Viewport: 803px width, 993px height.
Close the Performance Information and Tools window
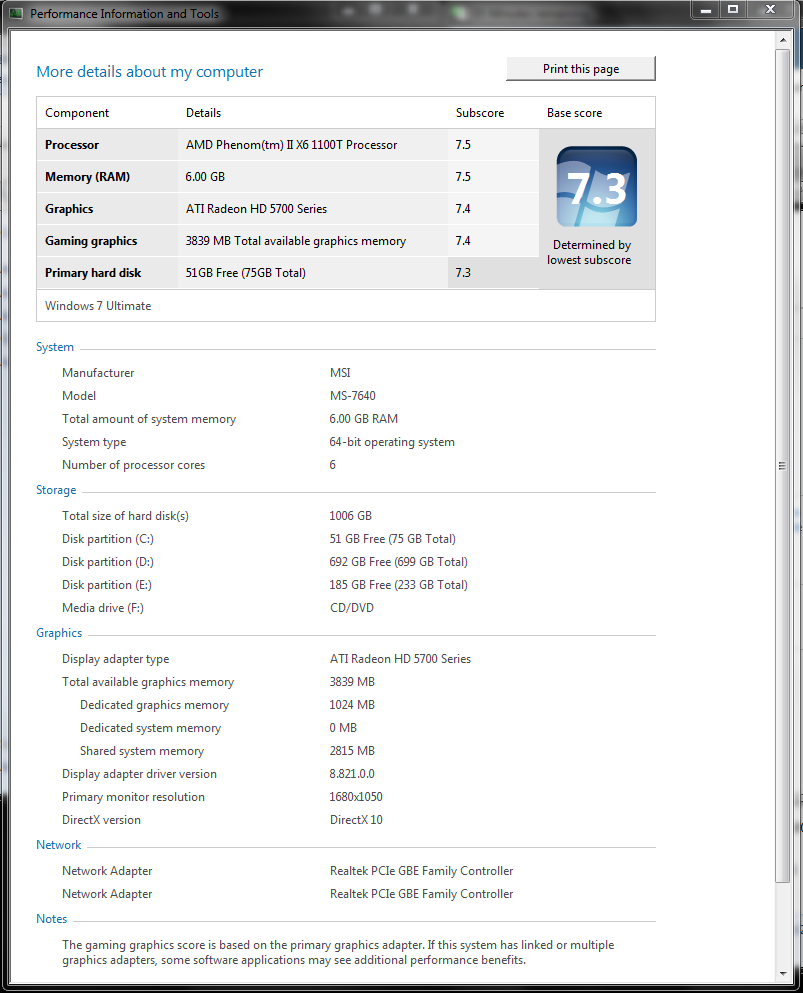[770, 10]
